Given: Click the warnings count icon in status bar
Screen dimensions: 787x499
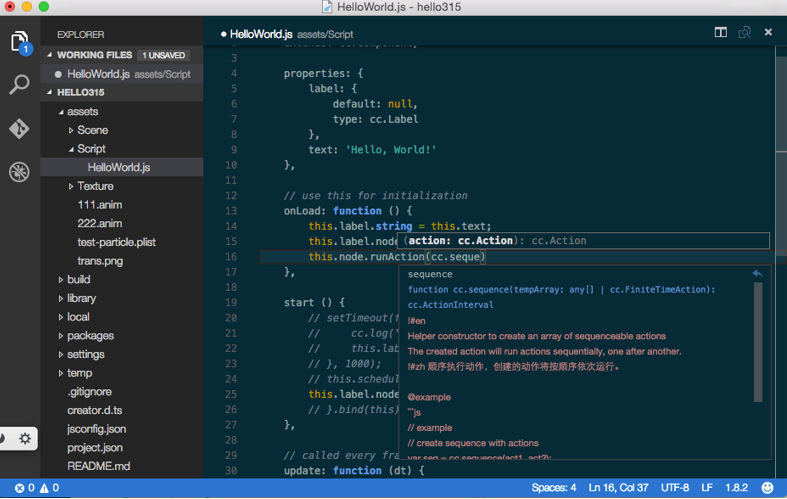Looking at the screenshot, I should point(44,488).
